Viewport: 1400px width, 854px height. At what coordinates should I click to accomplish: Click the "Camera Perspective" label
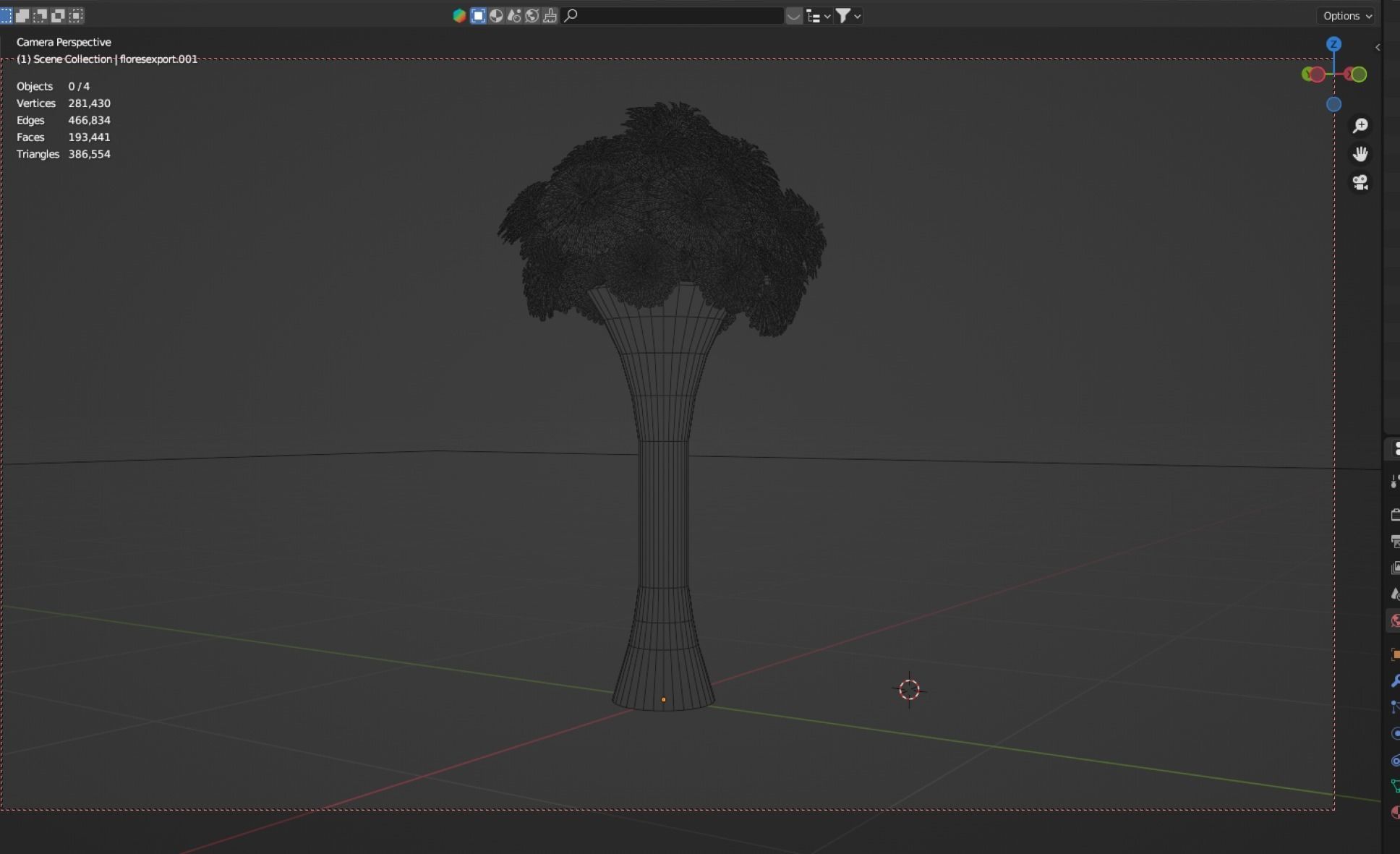(64, 43)
